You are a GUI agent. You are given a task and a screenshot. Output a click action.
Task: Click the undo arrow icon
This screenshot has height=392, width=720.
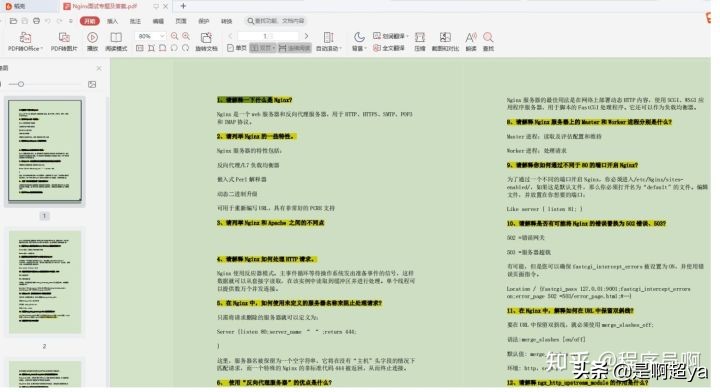pos(48,21)
